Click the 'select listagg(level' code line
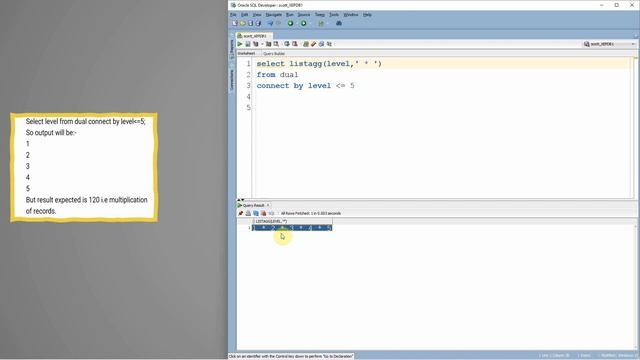 pyautogui.click(x=319, y=64)
